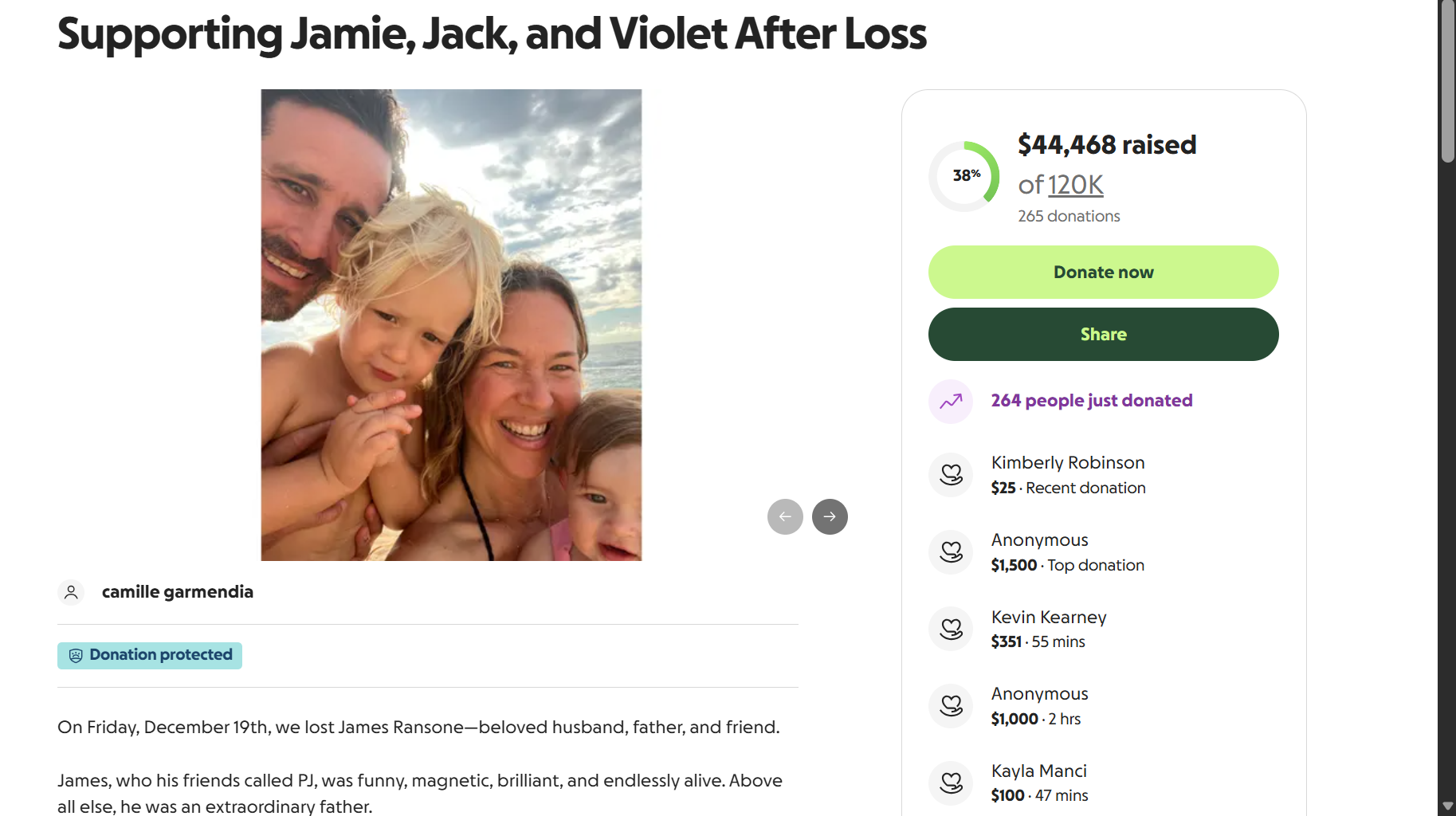
Task: Click the 264 people just donated text
Action: coord(1091,401)
